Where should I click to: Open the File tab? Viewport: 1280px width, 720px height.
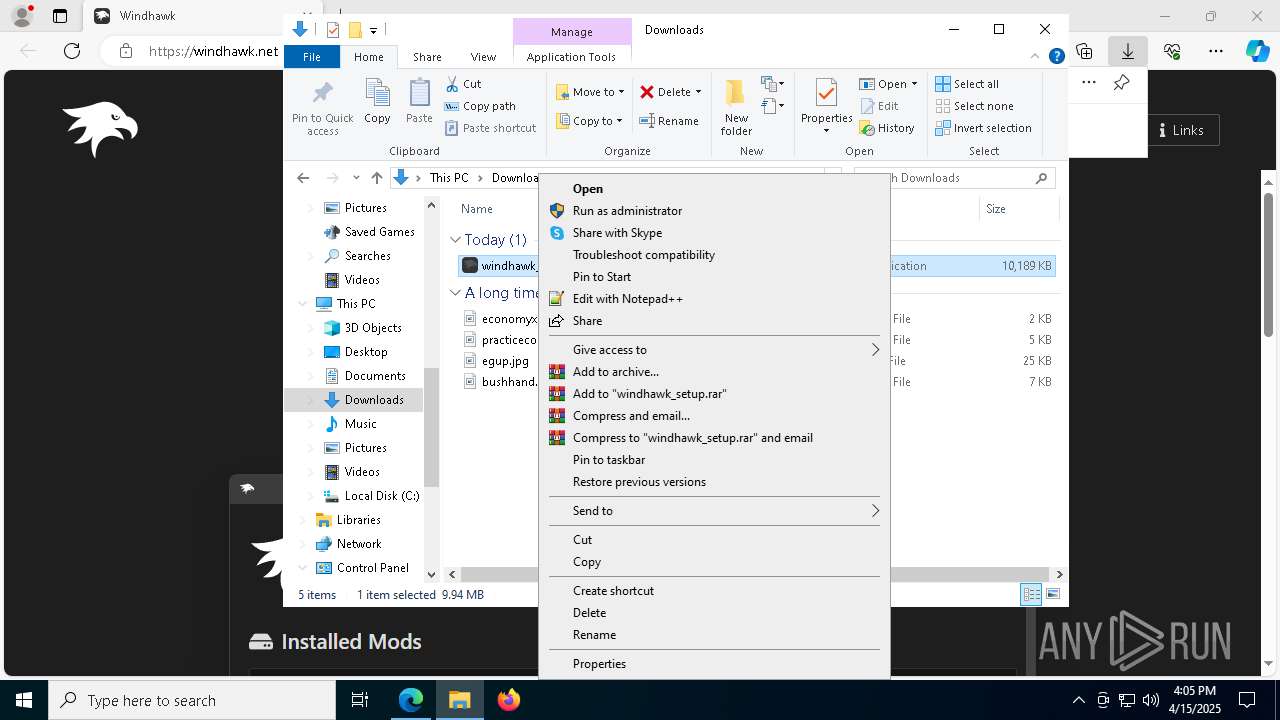tap(312, 57)
